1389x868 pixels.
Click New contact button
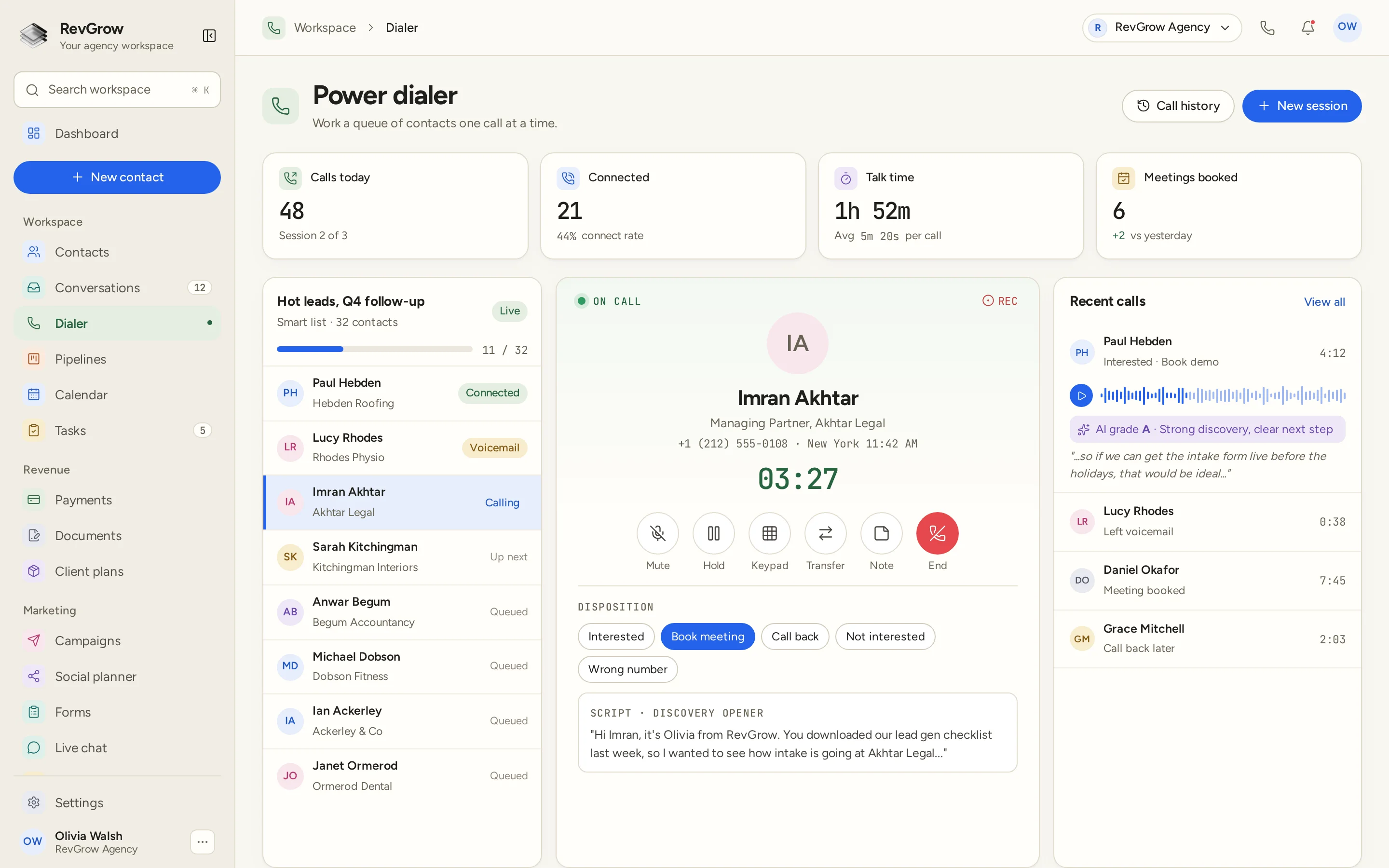(x=117, y=177)
